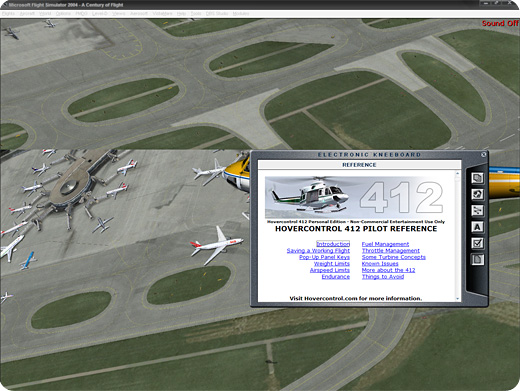520x391 pixels.
Task: Open the Aircraft menu
Action: tap(27, 14)
